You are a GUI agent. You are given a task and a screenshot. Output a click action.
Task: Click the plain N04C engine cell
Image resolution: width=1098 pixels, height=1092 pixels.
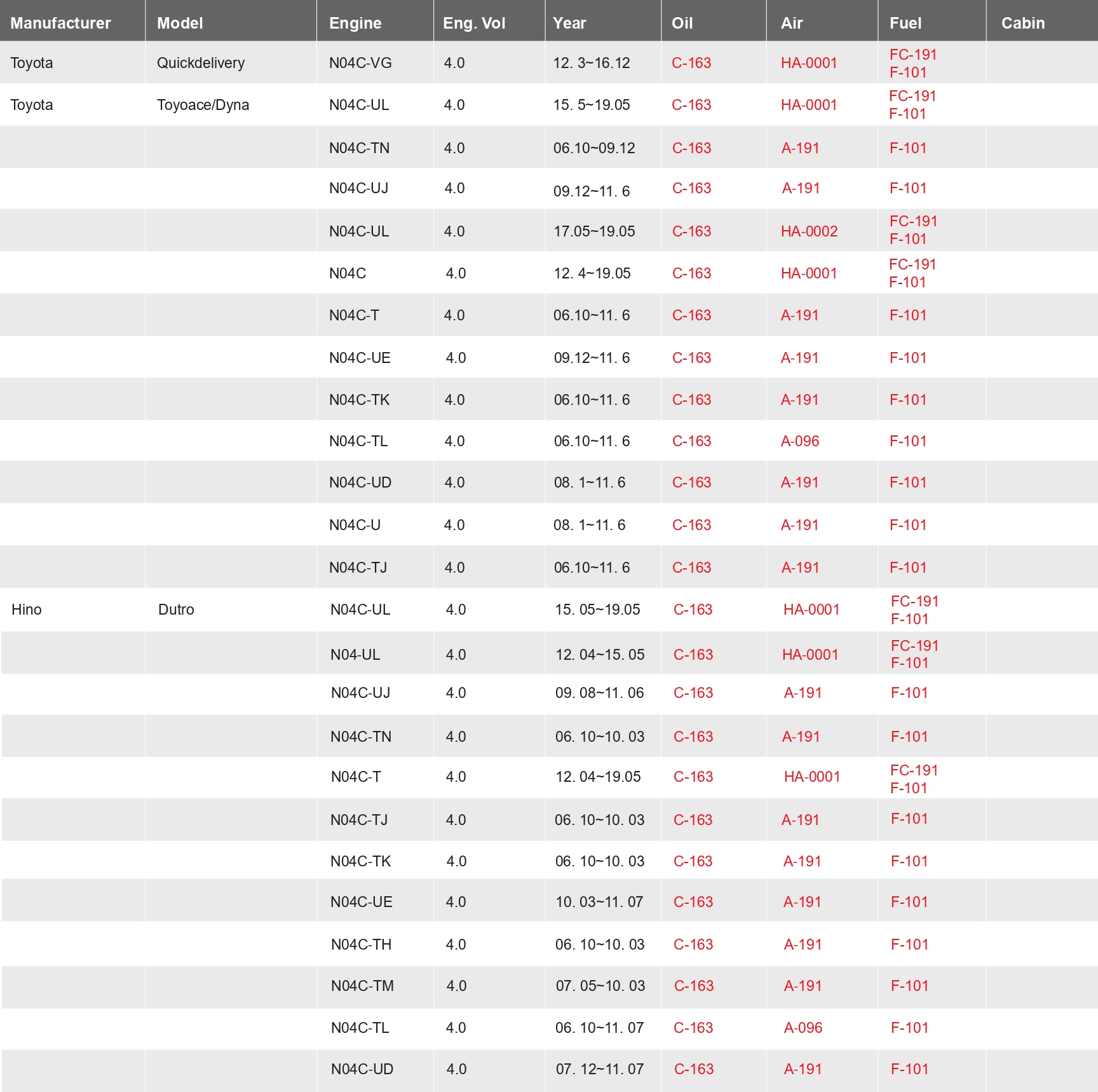point(348,273)
